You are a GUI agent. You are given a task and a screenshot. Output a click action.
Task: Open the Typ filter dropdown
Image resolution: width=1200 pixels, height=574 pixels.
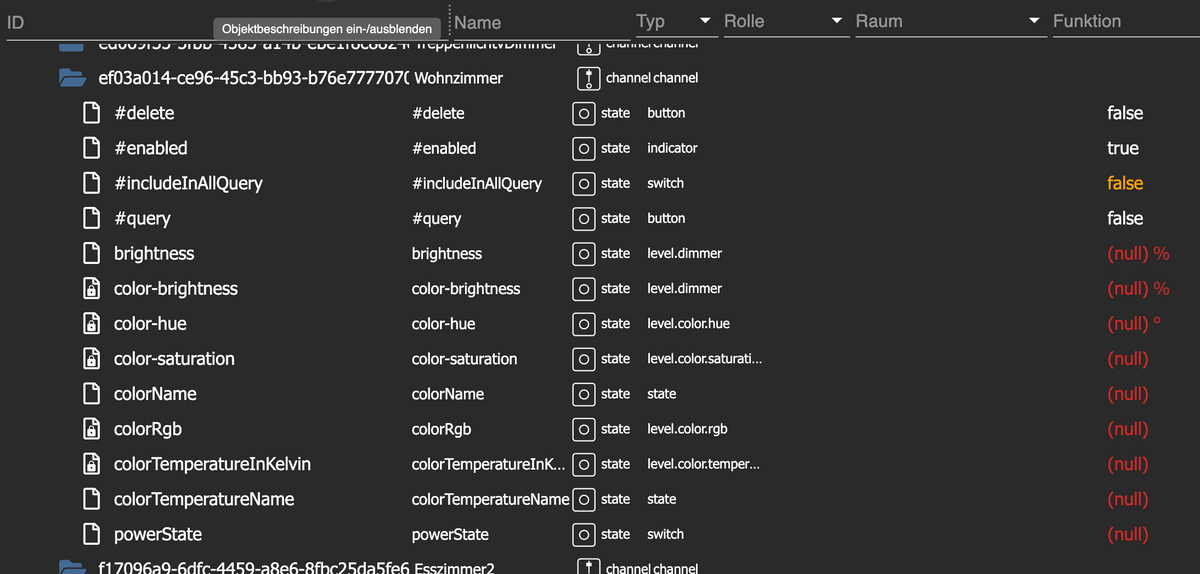click(x=705, y=21)
